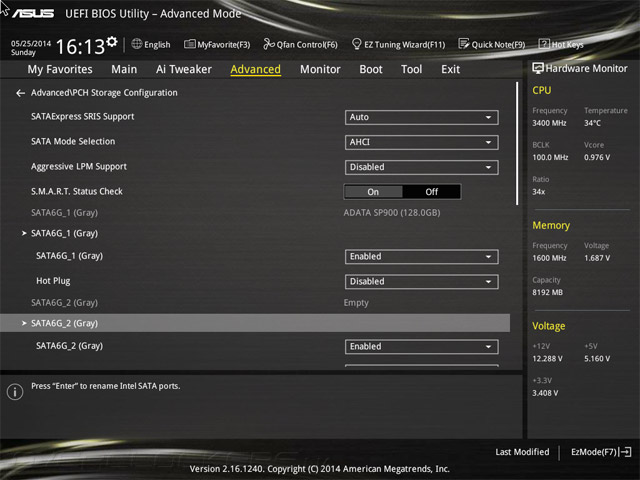Open SATA6G_2 (Gray) Enabled dropdown

point(422,347)
